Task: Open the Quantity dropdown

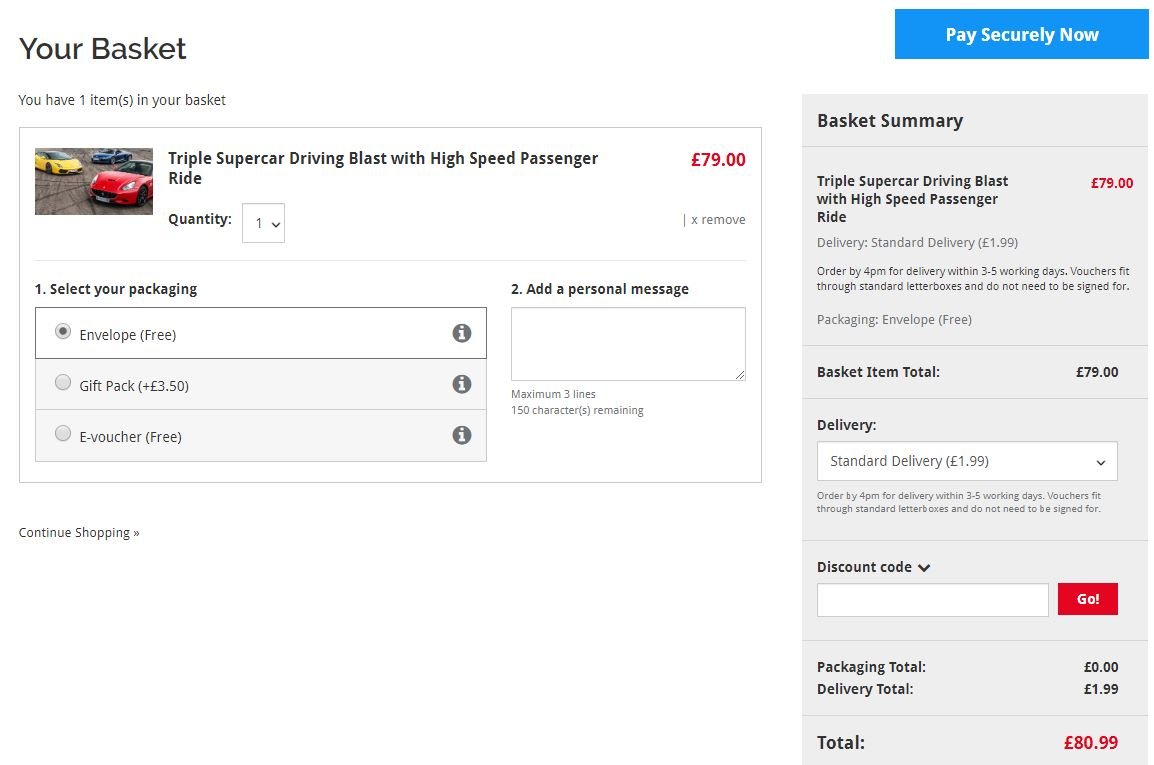Action: (x=263, y=223)
